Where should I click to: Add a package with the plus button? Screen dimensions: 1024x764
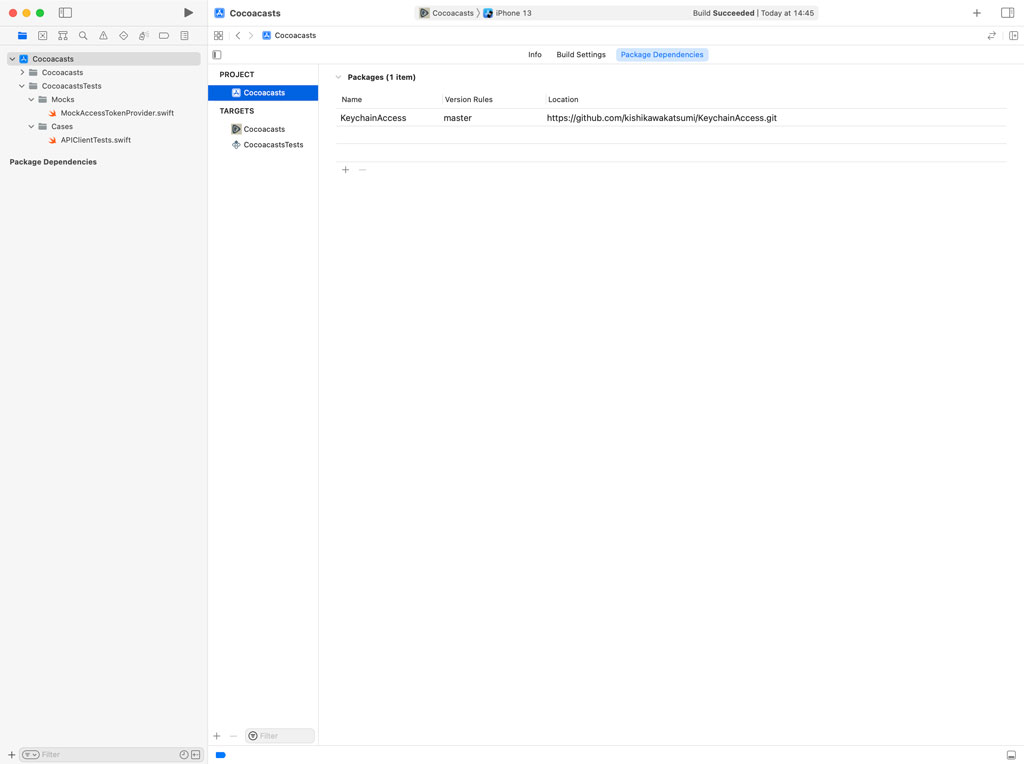(345, 169)
